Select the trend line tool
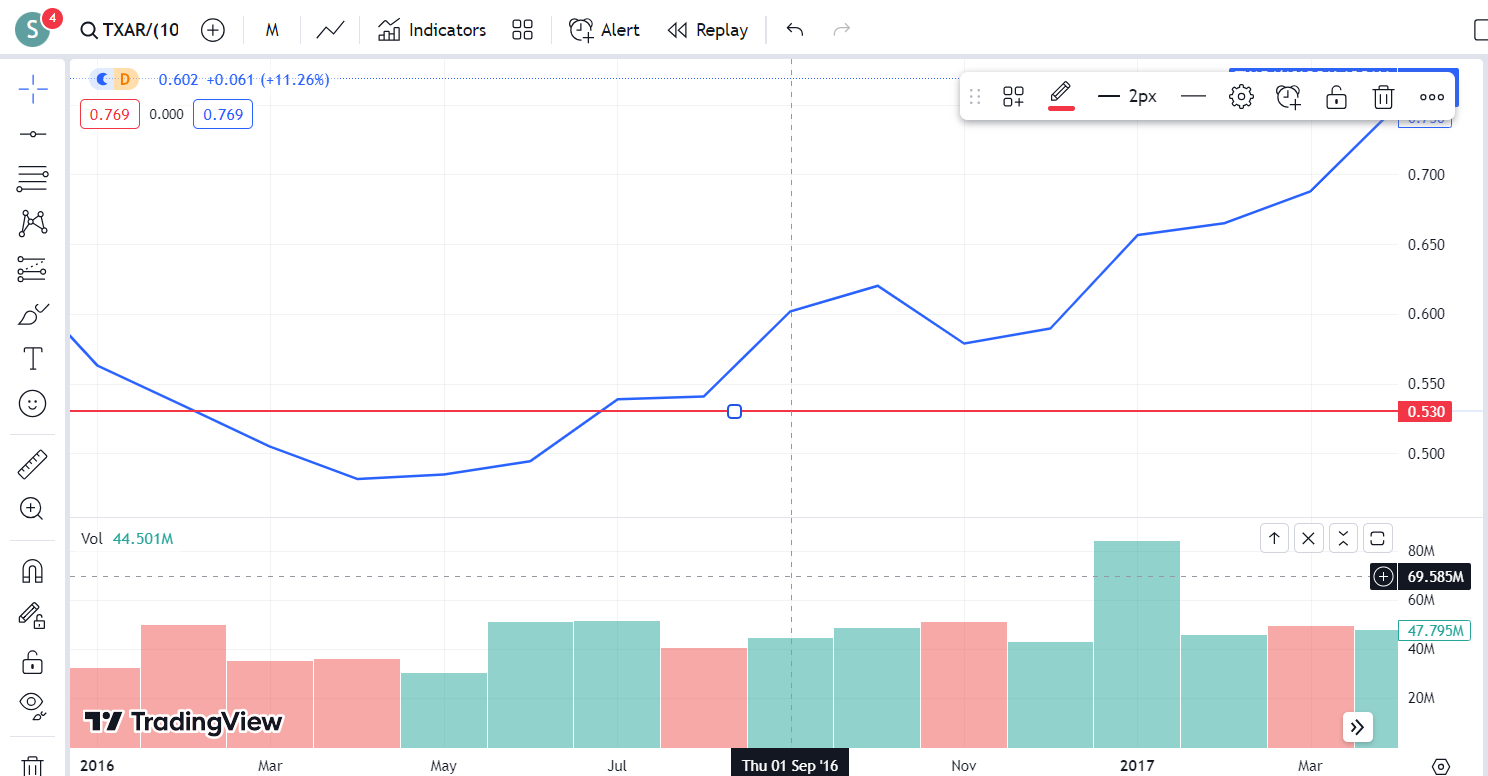Image resolution: width=1488 pixels, height=776 pixels. coord(33,134)
